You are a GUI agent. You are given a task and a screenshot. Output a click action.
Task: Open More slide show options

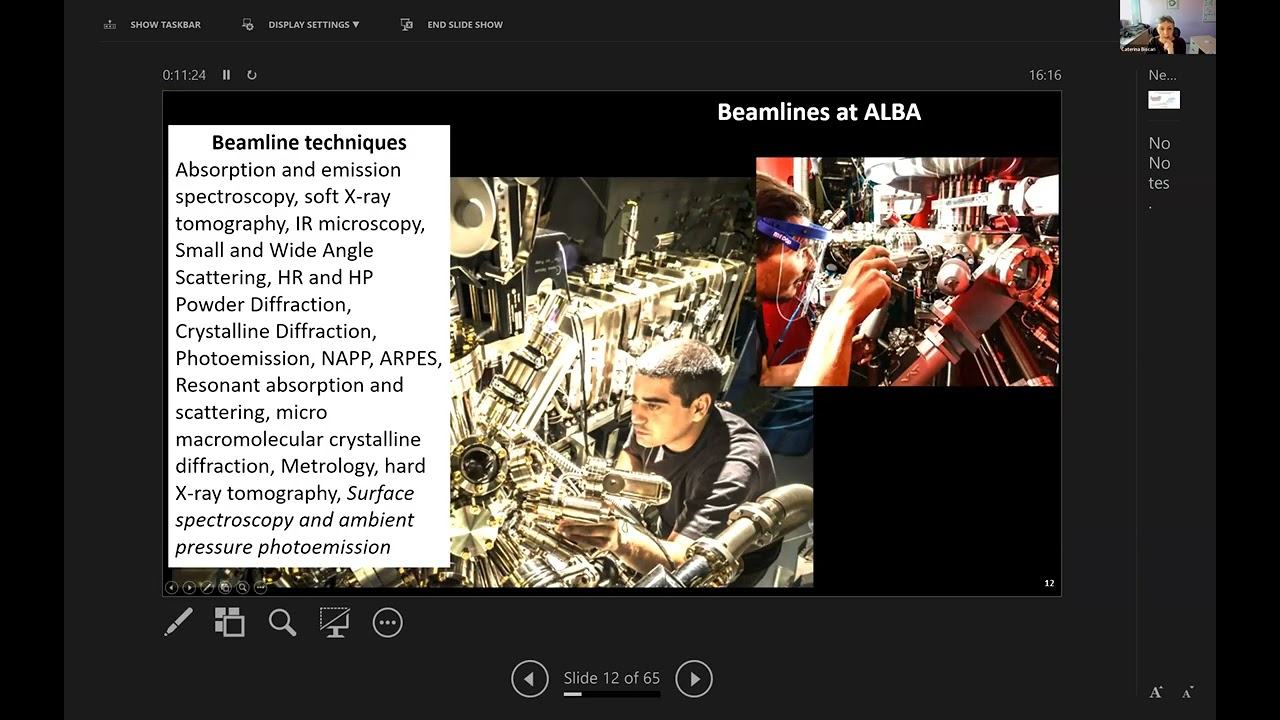pos(387,623)
